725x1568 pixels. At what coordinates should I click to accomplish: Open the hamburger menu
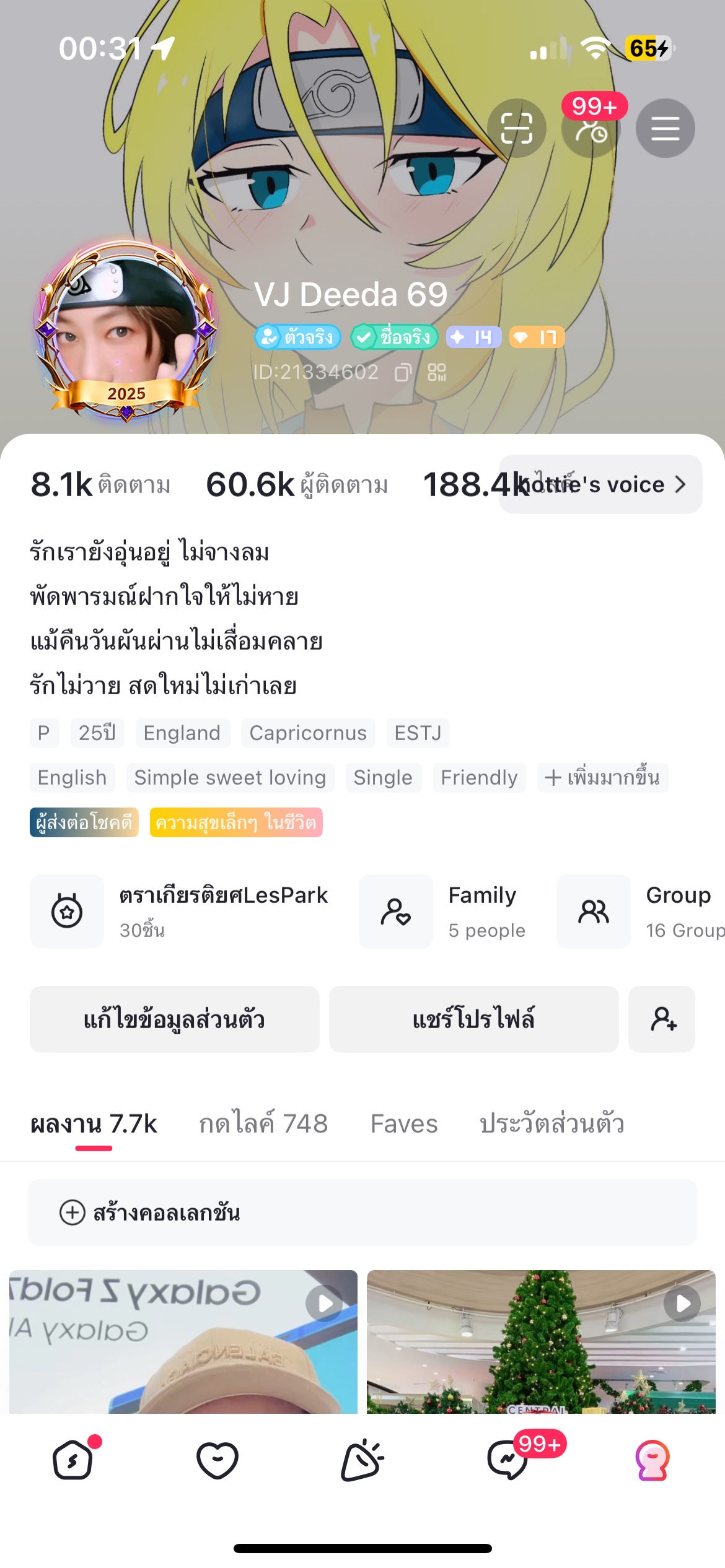pos(665,128)
